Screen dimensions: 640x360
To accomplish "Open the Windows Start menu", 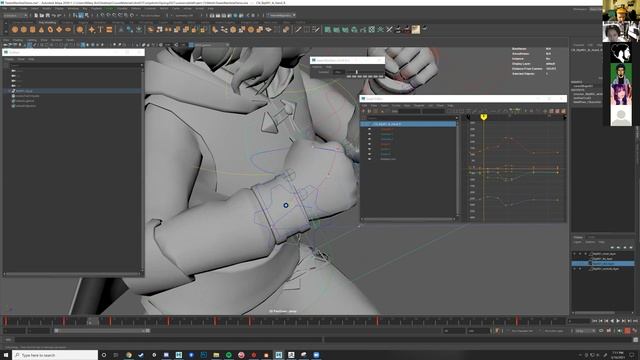I will 6,355.
